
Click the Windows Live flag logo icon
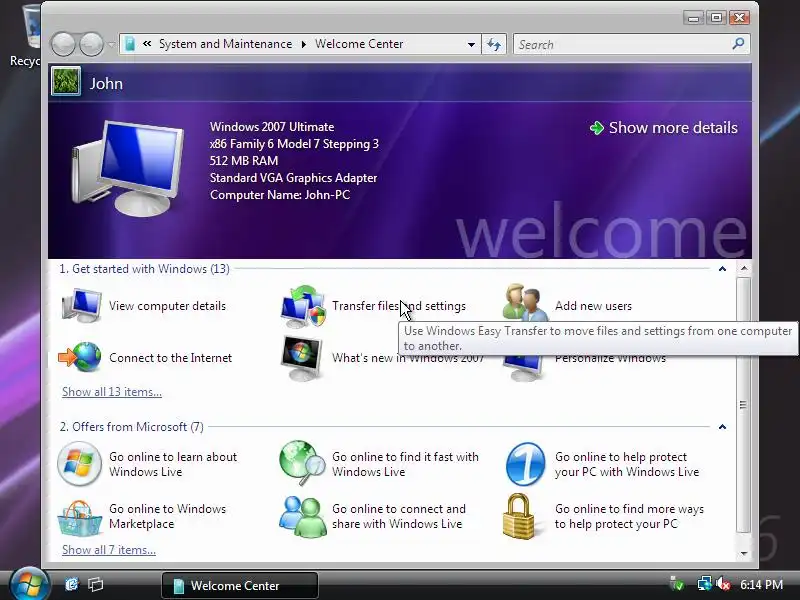coord(79,464)
